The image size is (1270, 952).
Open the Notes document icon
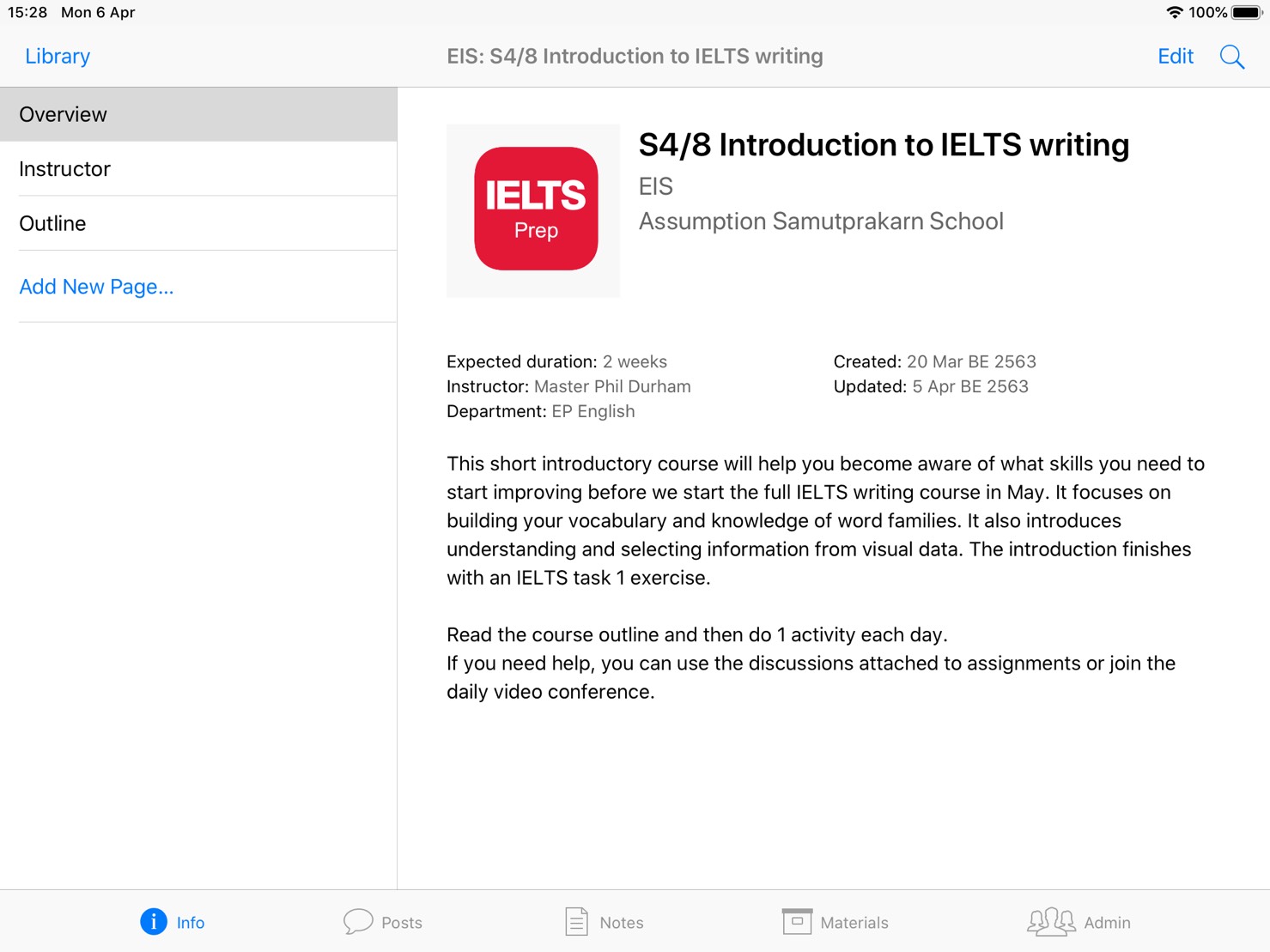(x=576, y=922)
